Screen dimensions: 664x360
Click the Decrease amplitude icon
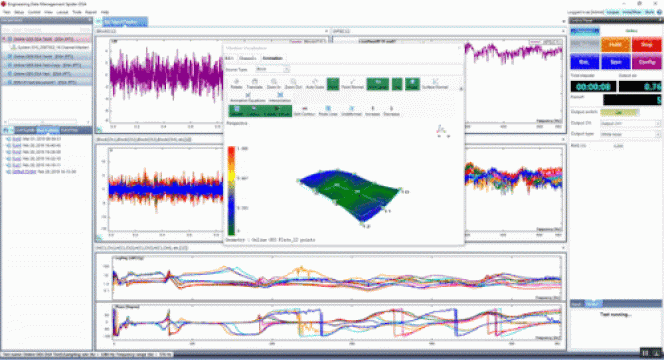point(391,111)
